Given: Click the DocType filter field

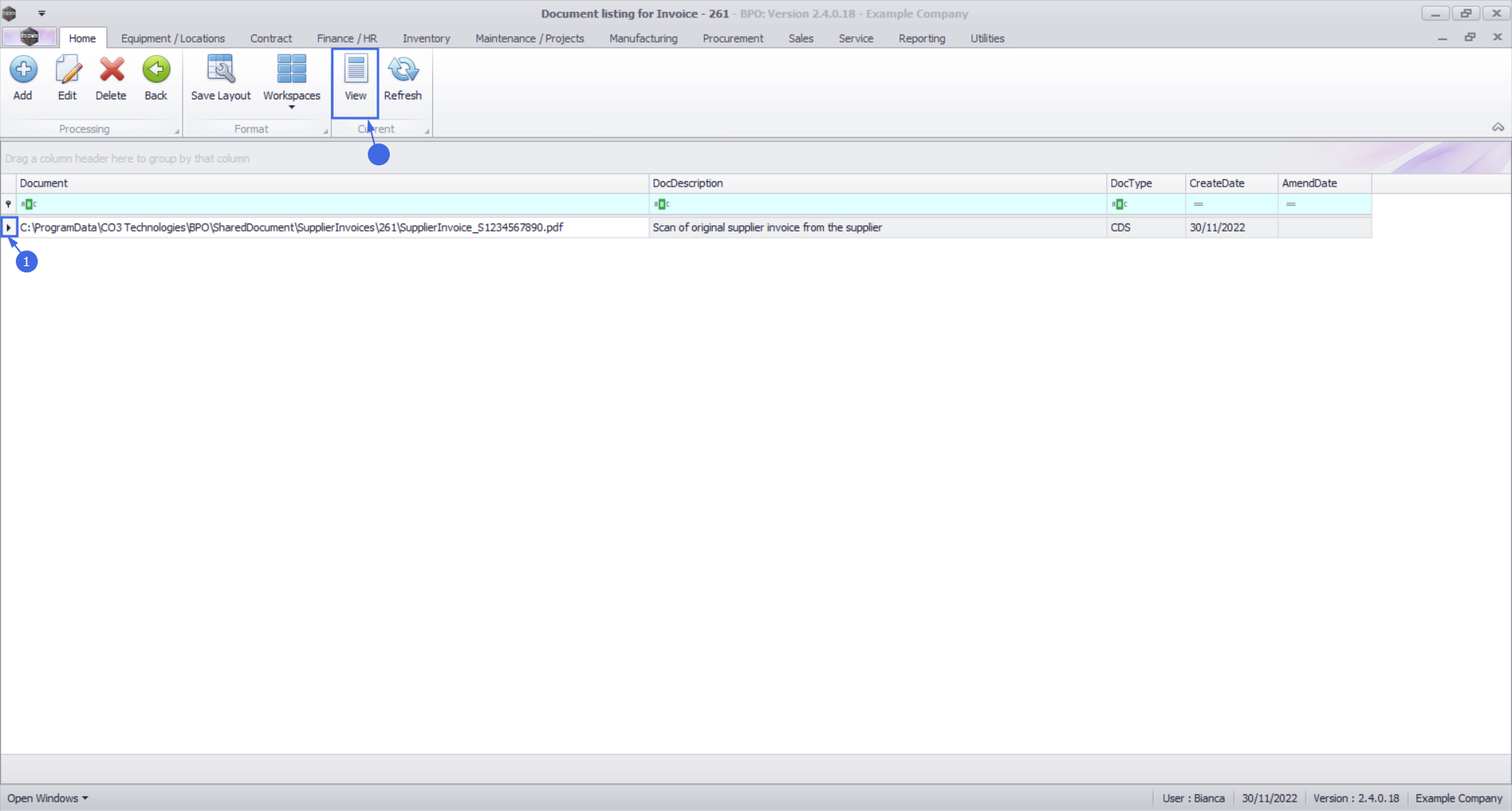Looking at the screenshot, I should pyautogui.click(x=1146, y=204).
